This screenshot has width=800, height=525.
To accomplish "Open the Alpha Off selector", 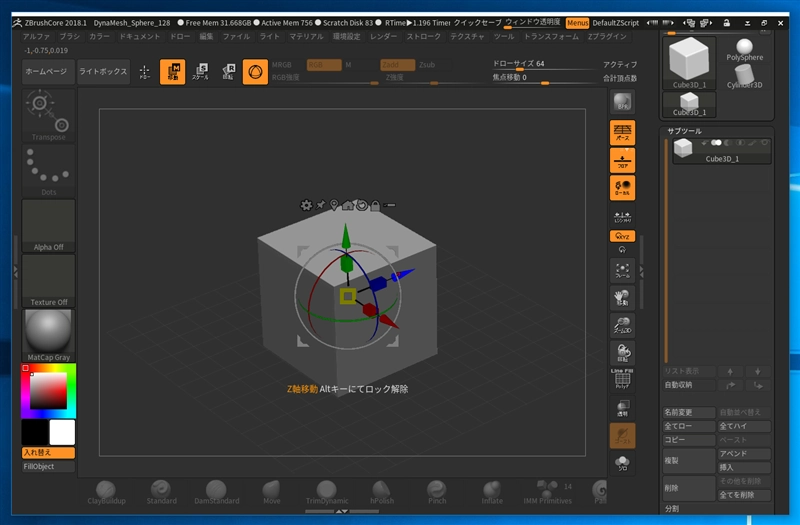I will 48,226.
